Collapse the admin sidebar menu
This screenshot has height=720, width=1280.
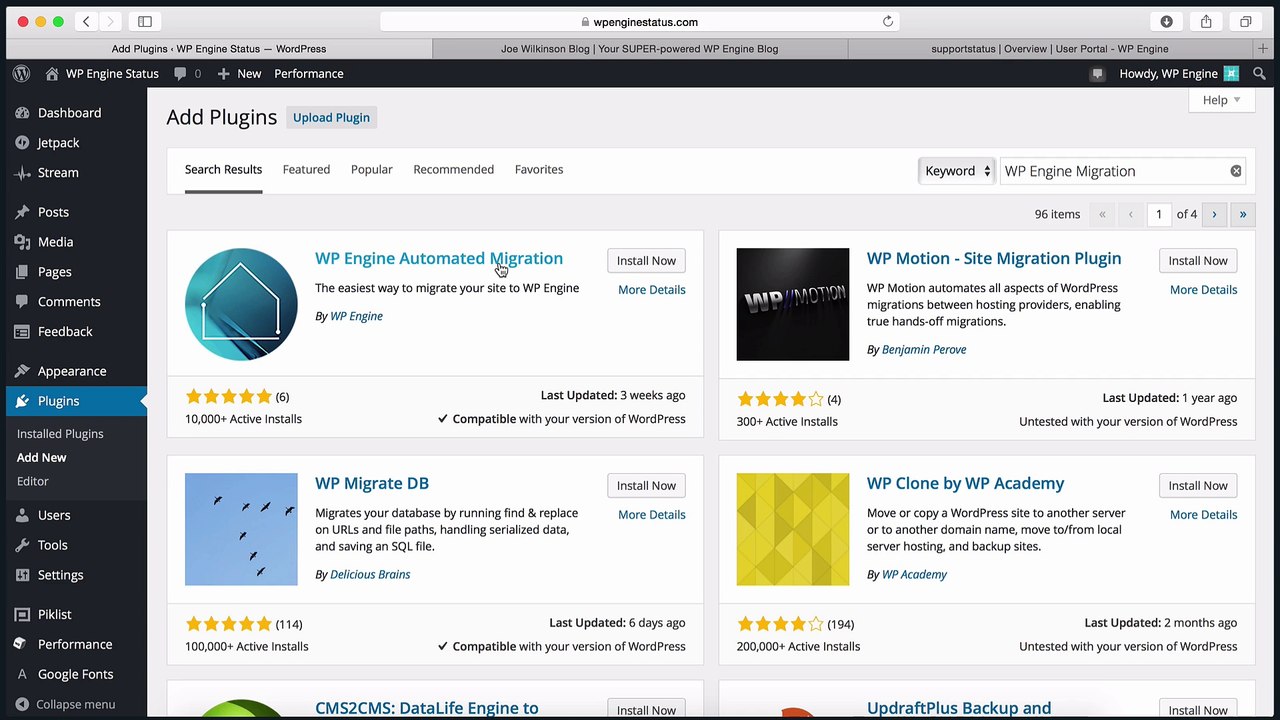(65, 704)
